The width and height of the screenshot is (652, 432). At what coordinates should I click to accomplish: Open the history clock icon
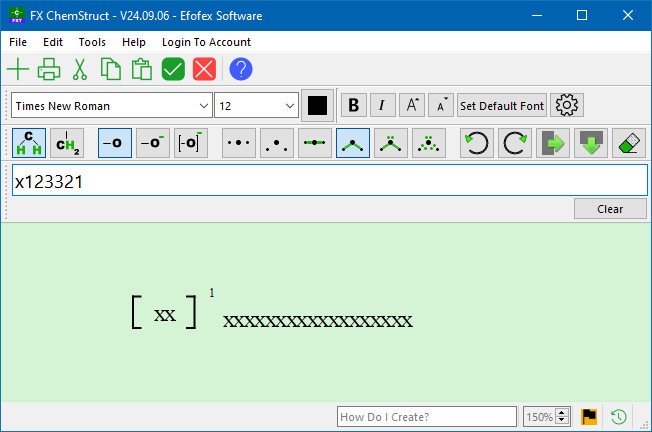click(x=619, y=416)
